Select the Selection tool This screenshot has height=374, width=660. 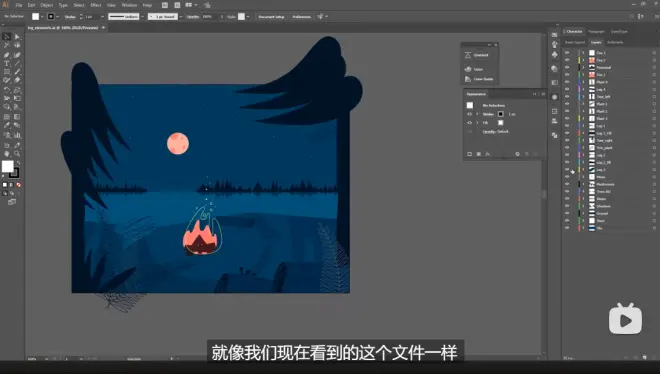(7, 37)
